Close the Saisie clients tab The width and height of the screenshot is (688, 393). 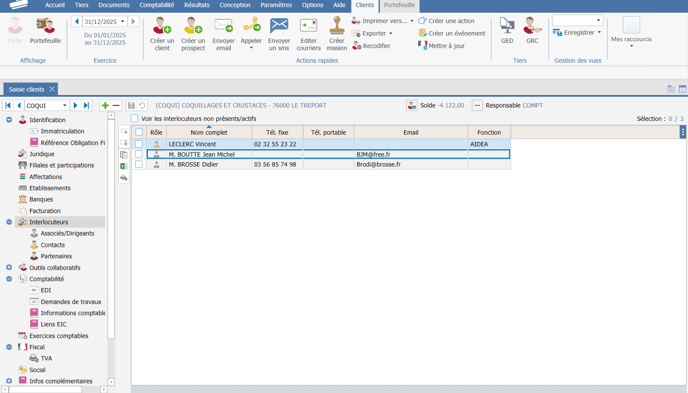tap(52, 89)
